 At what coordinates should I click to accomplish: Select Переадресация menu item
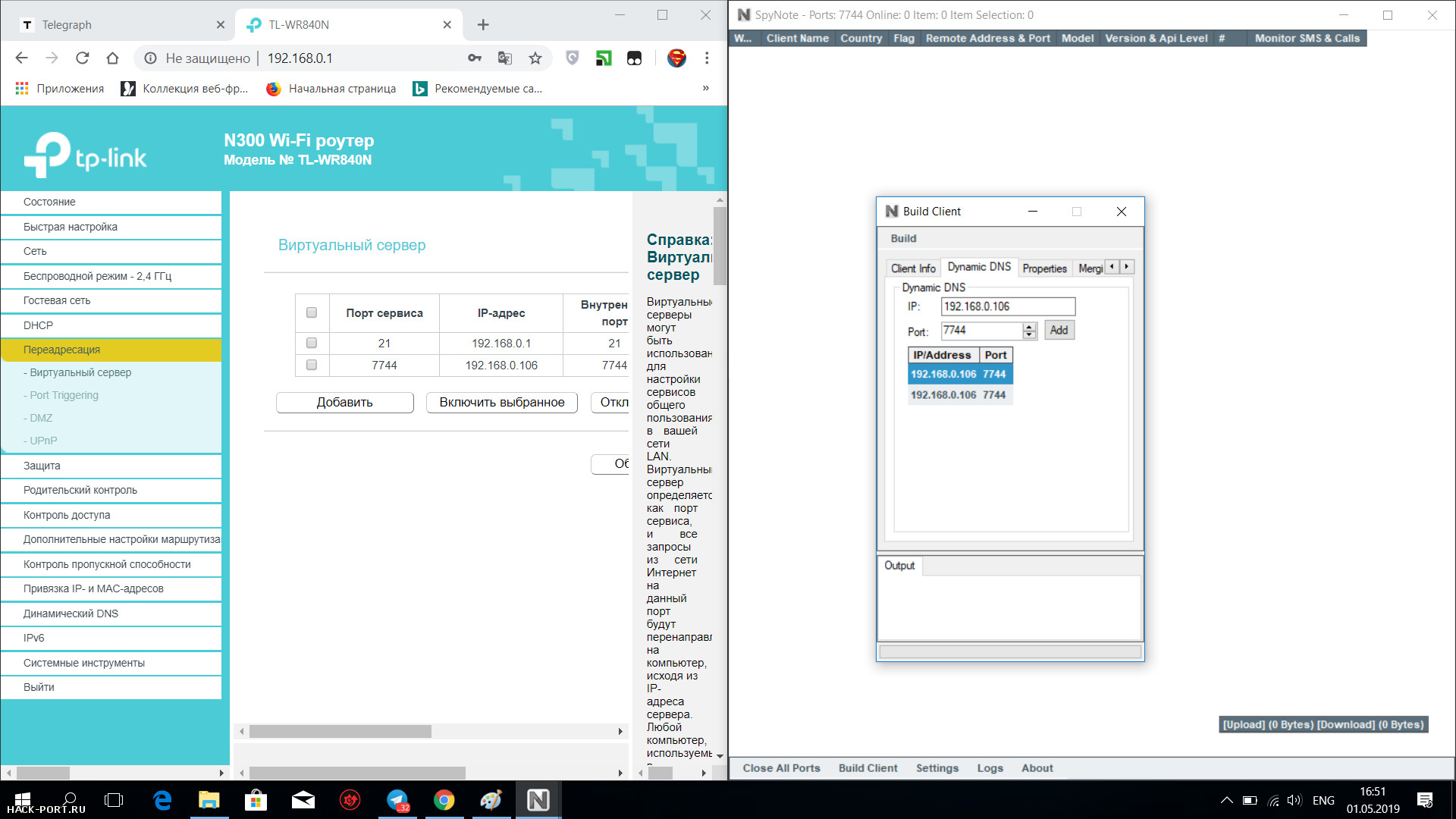[111, 350]
